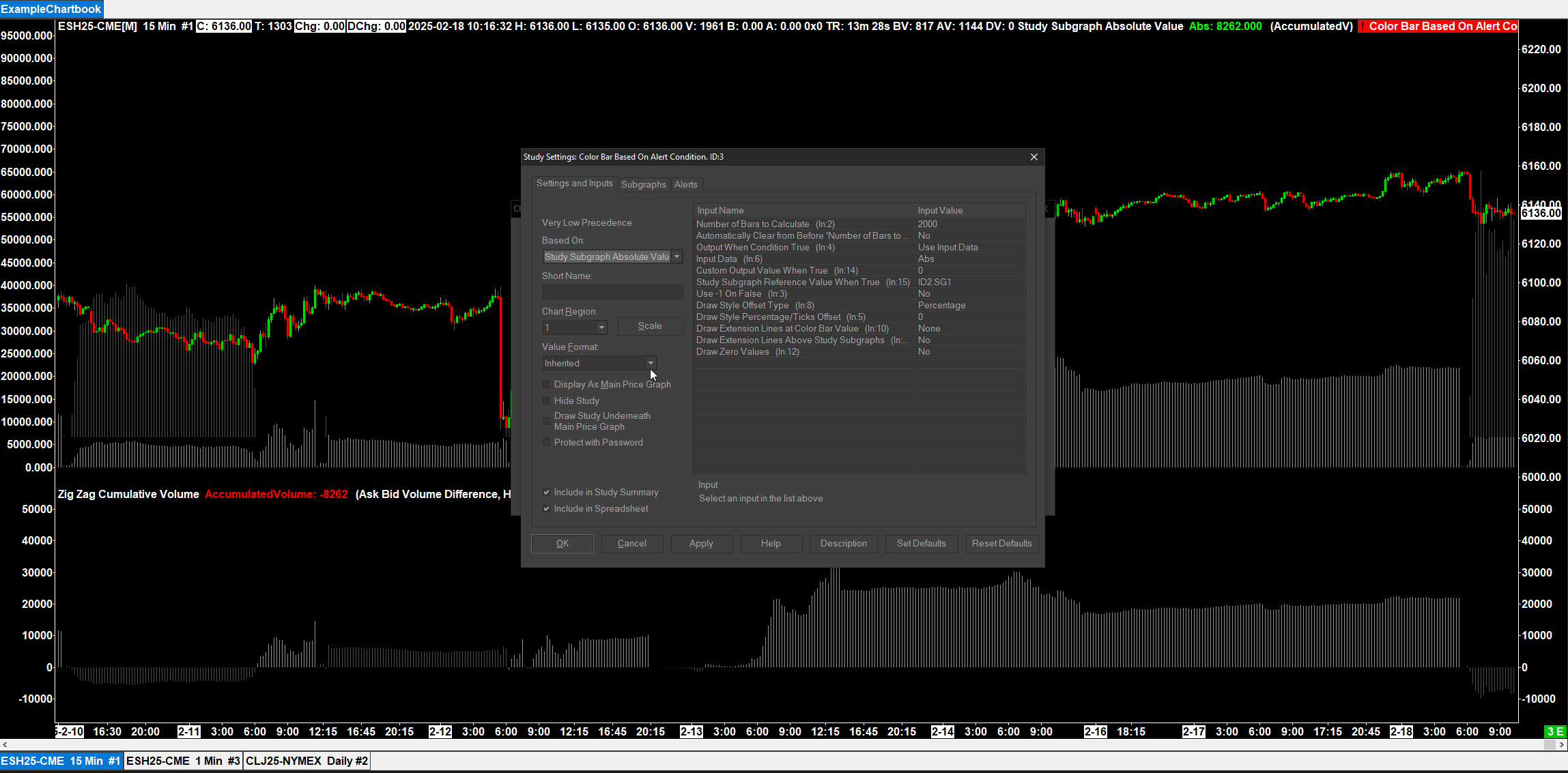
Task: Select ESH25-CME 1 Min #3 chart tab
Action: tap(183, 761)
